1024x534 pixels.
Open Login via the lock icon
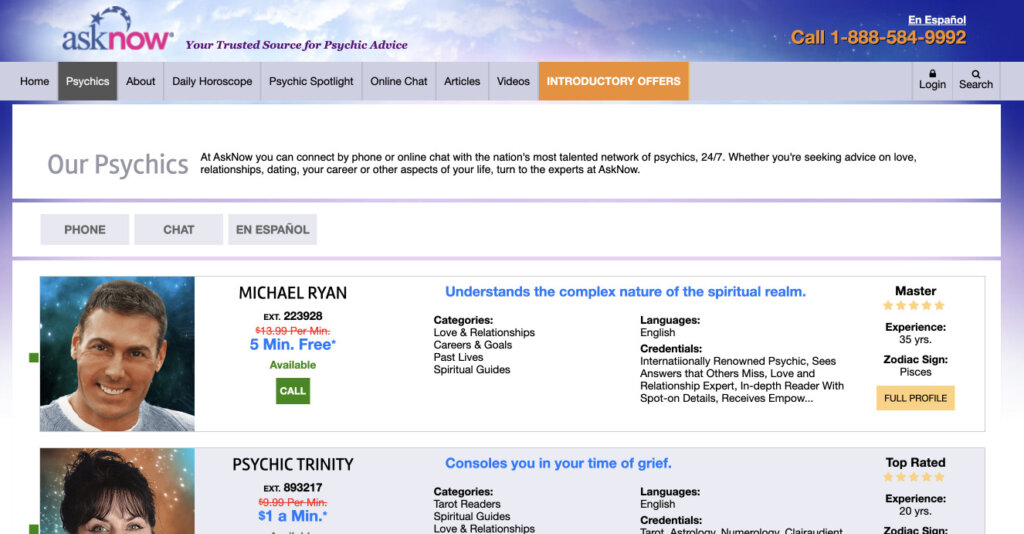tap(932, 80)
